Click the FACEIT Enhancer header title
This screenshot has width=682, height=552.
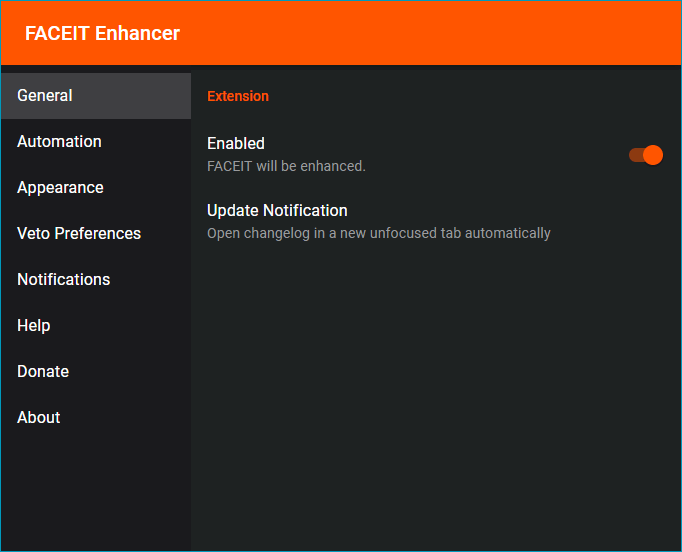(x=102, y=33)
